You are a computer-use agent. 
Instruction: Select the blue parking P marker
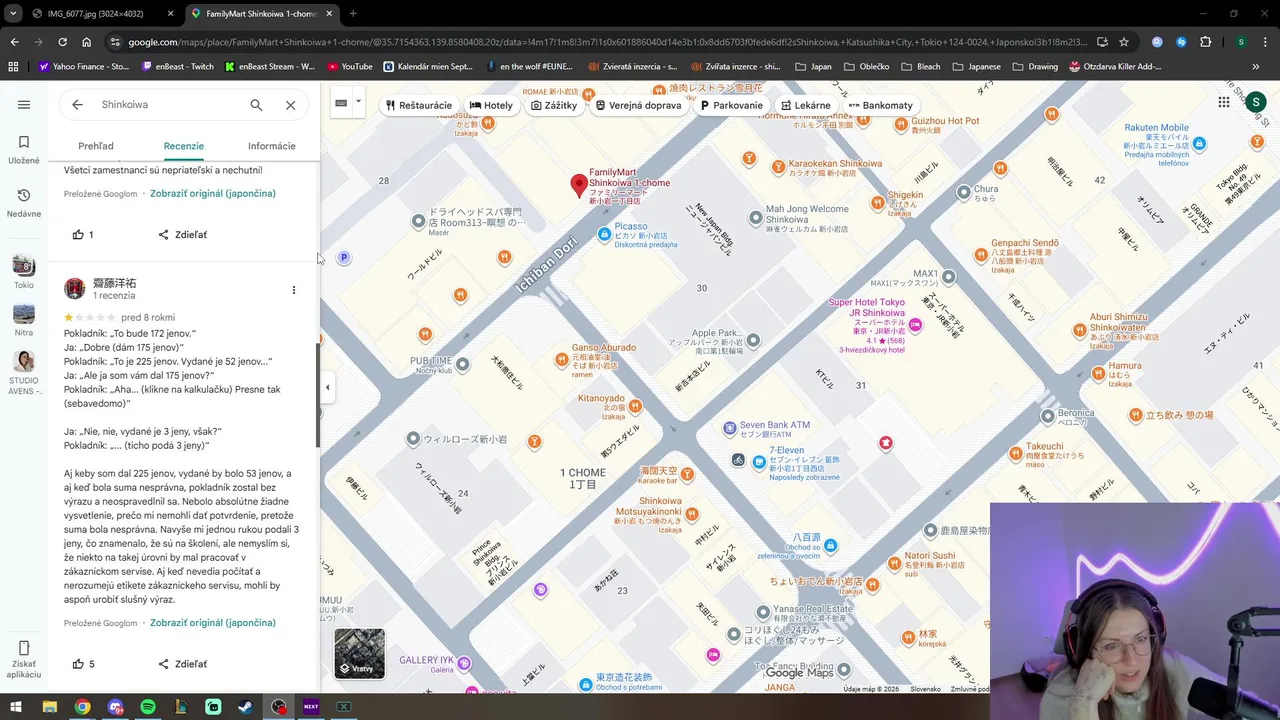344,257
